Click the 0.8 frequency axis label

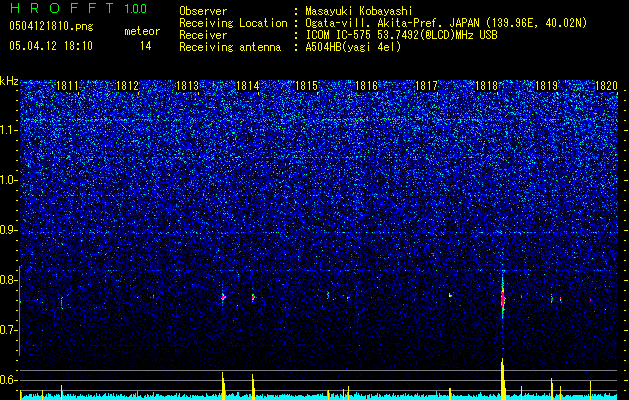9,280
